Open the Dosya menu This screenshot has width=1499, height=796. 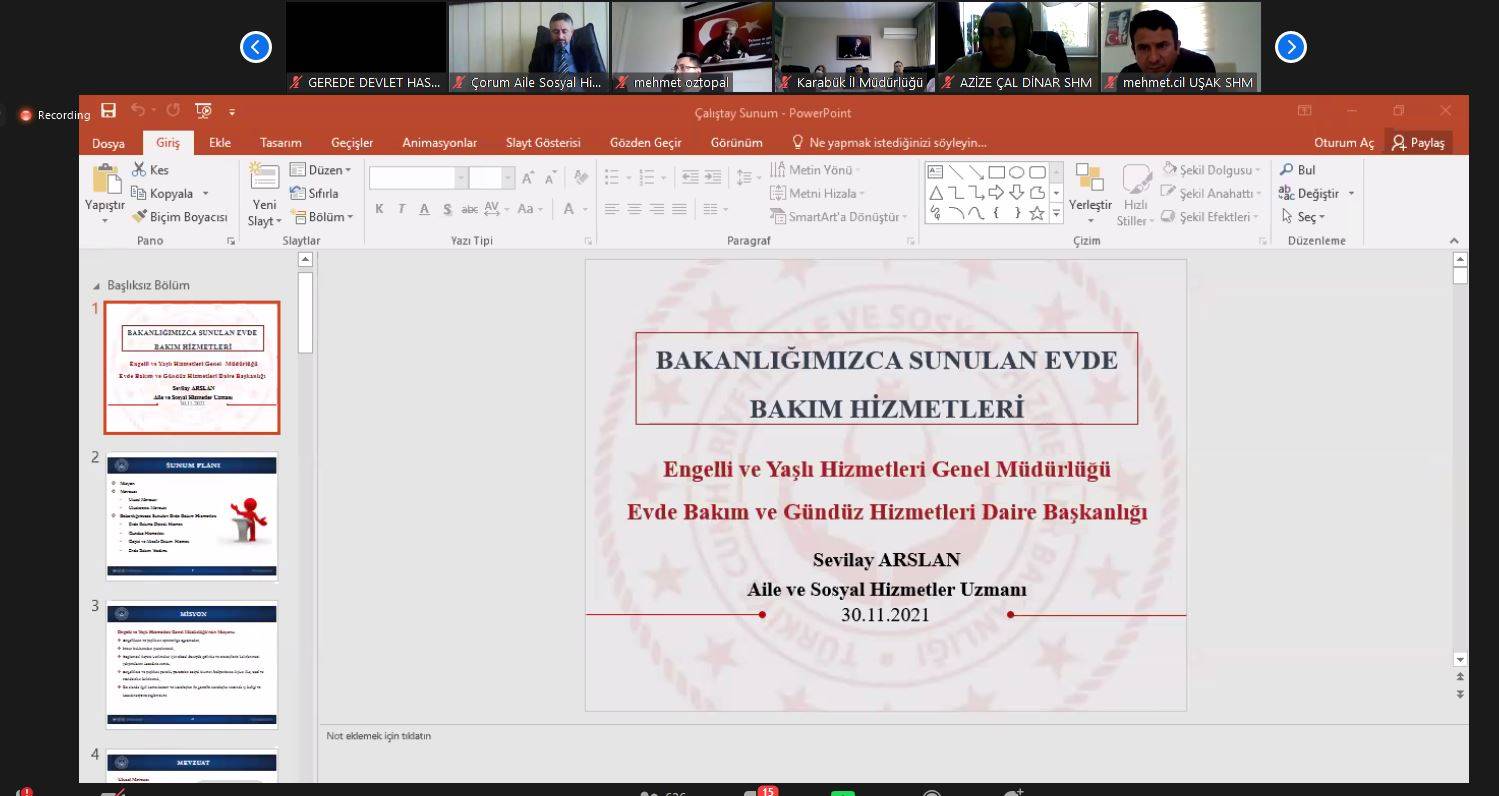point(109,143)
